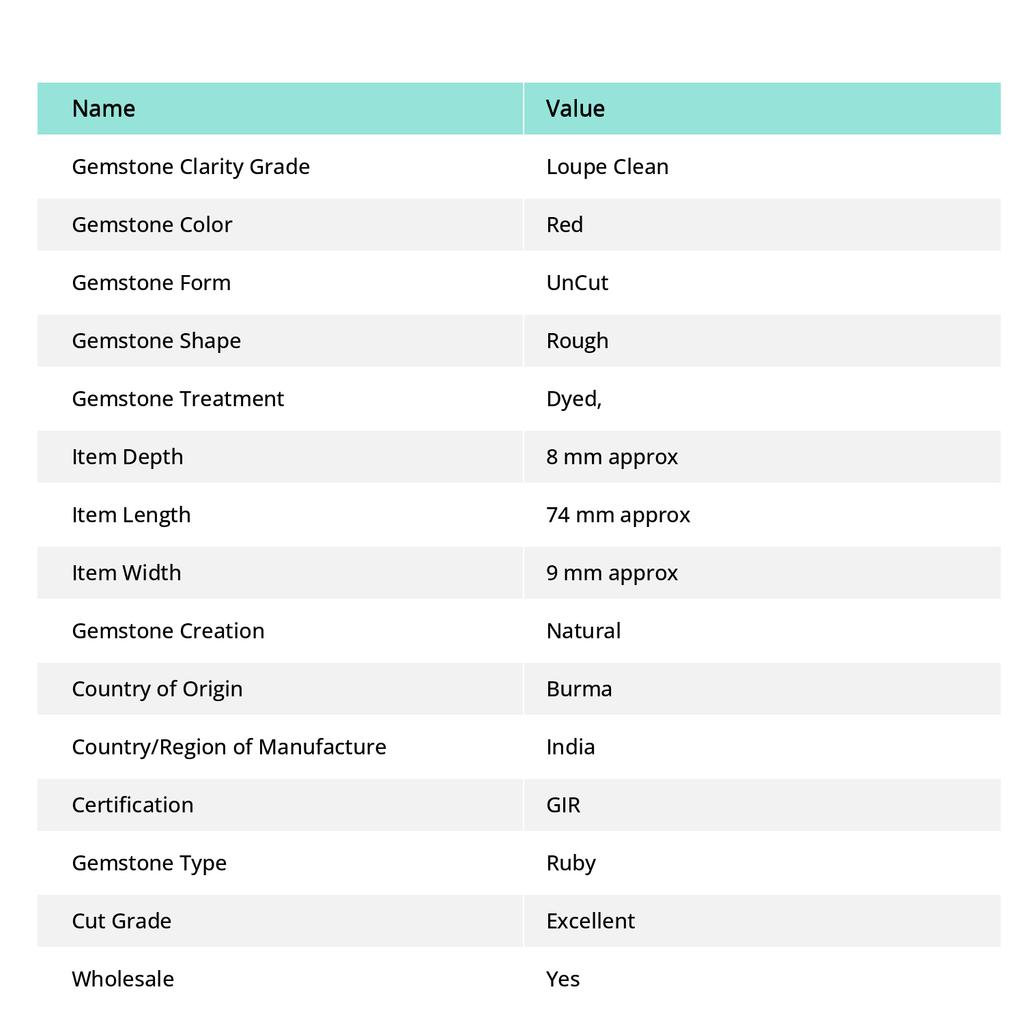
Task: Click the 8 mm approx depth value
Action: coord(612,456)
